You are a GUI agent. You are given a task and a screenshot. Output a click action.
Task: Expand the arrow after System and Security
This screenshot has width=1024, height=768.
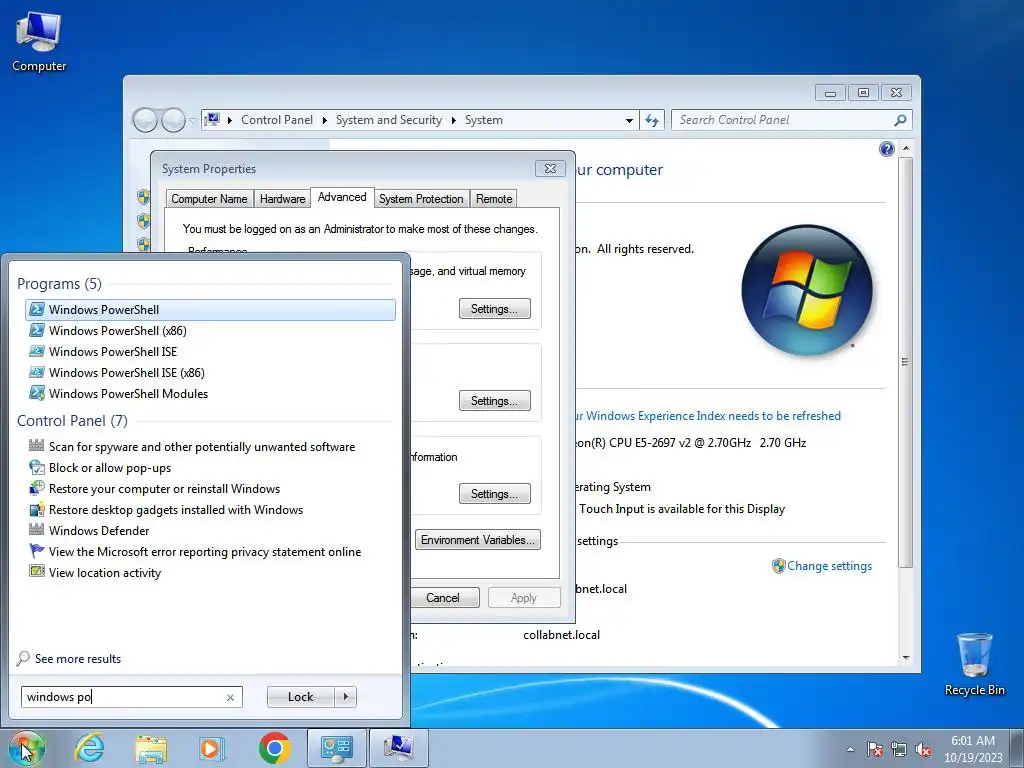click(453, 120)
